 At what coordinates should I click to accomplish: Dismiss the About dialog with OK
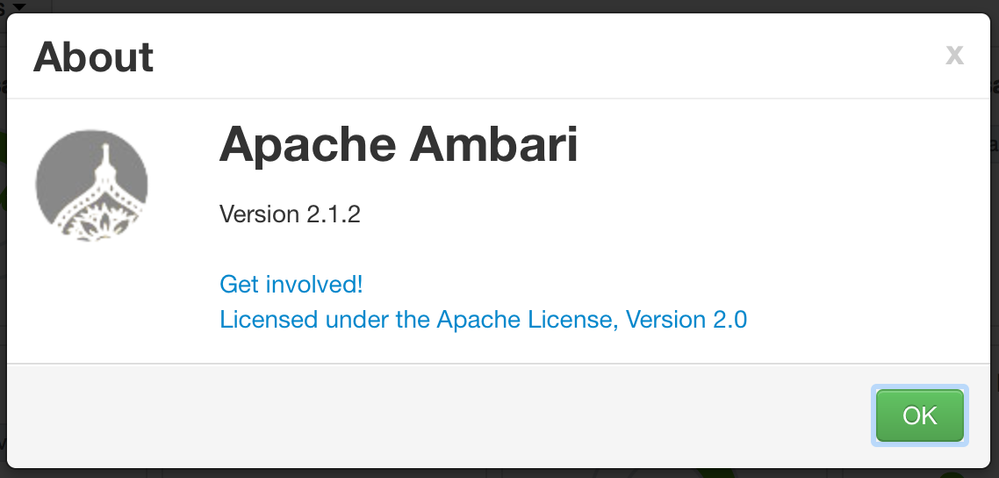click(919, 415)
